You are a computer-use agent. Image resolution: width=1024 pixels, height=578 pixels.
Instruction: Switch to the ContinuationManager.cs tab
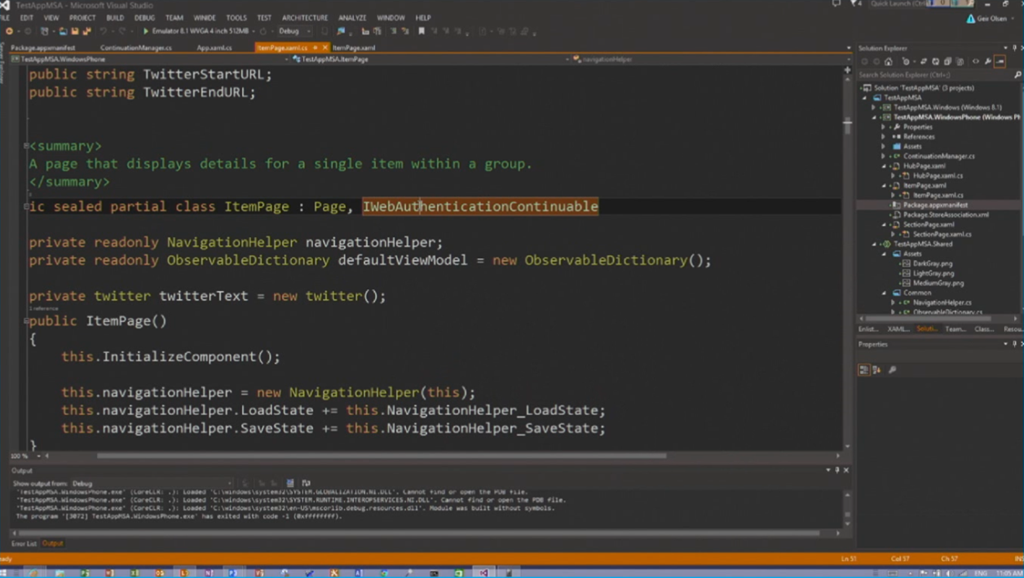click(x=136, y=48)
